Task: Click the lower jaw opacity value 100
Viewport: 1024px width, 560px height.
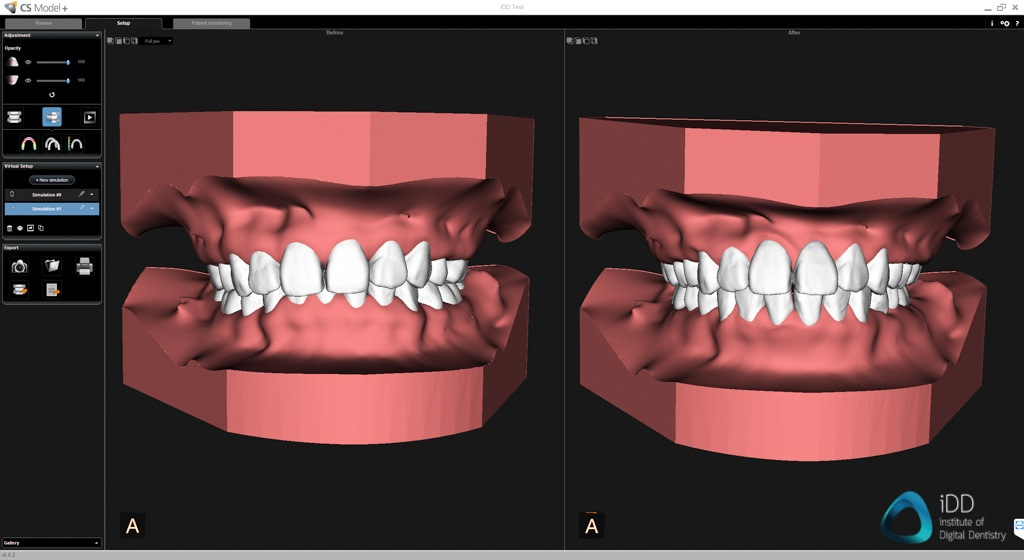Action: pyautogui.click(x=81, y=80)
